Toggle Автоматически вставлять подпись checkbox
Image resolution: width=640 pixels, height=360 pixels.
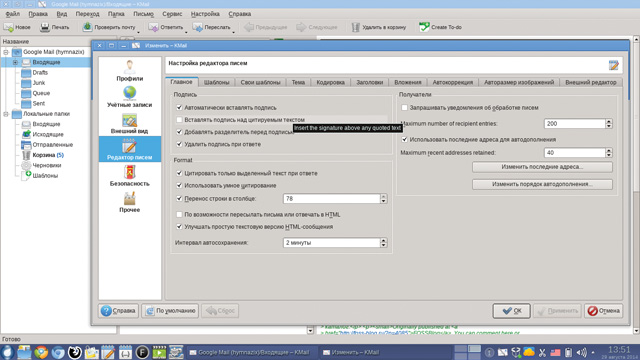[179, 108]
